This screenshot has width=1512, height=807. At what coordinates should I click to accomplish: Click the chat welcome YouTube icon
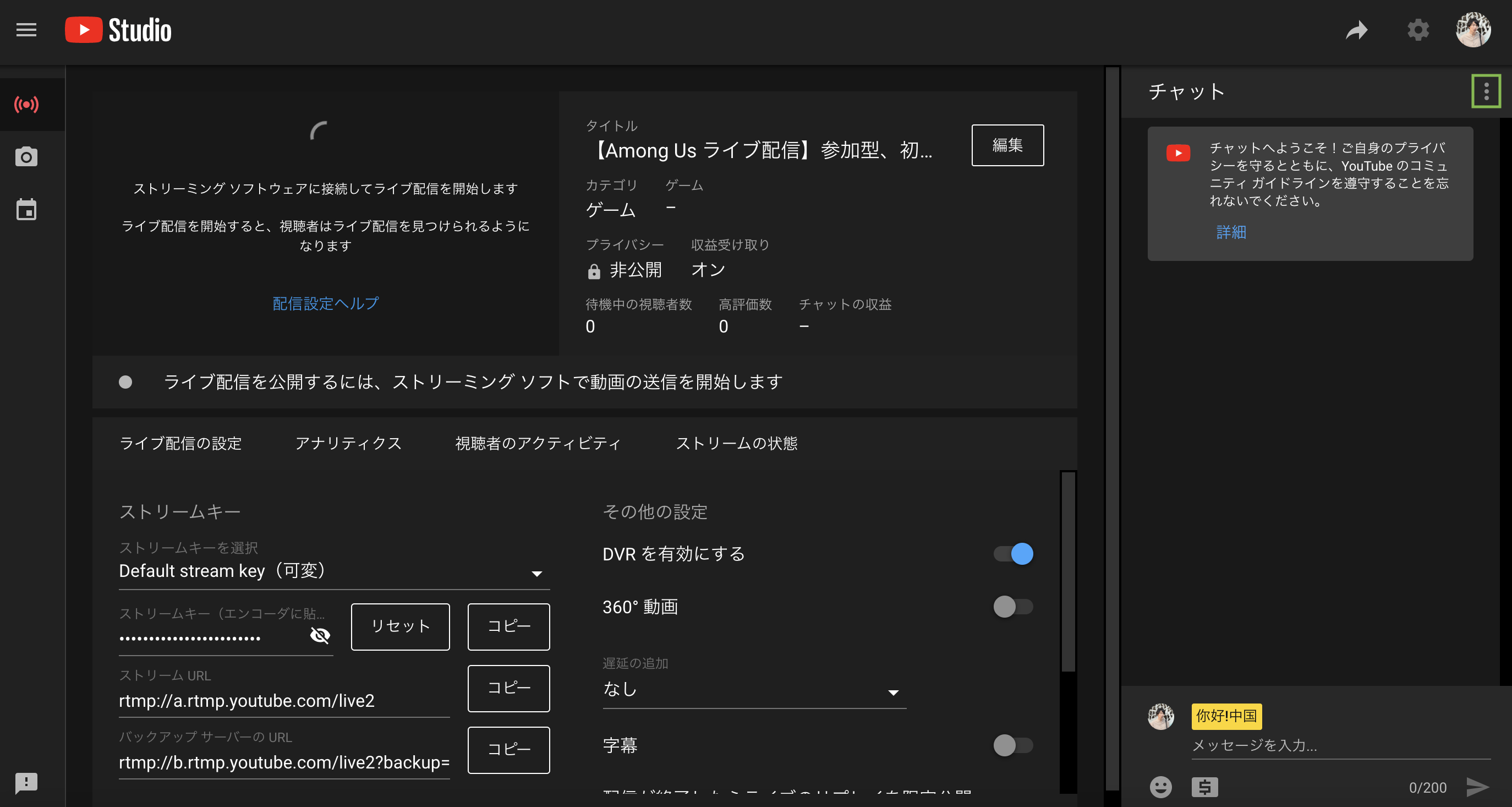[1178, 152]
